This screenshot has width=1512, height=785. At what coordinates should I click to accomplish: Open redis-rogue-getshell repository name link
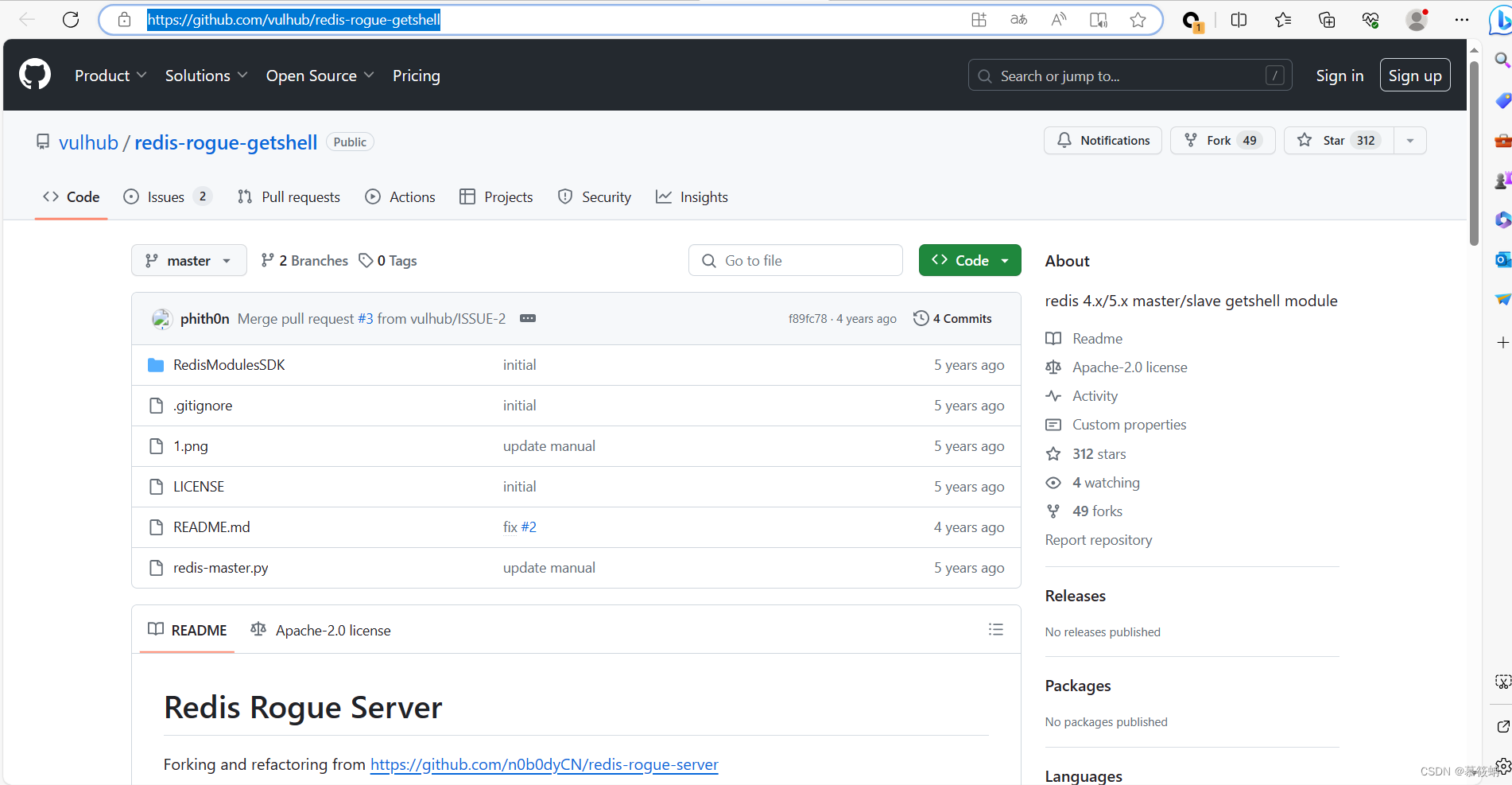pos(226,142)
